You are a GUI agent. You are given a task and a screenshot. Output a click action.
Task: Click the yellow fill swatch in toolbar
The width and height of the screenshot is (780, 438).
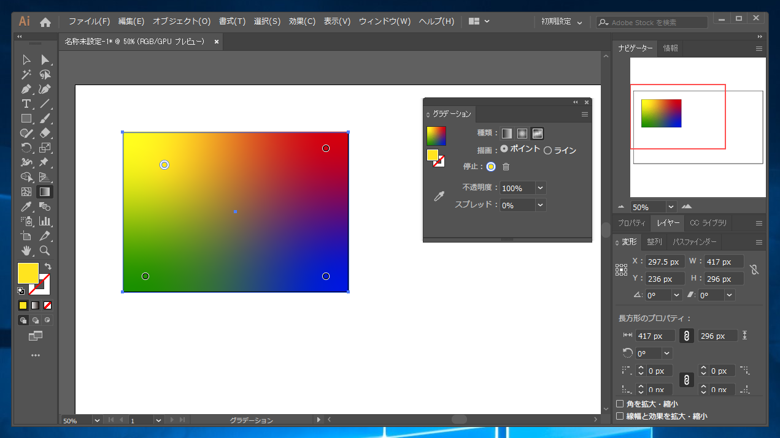pyautogui.click(x=28, y=273)
